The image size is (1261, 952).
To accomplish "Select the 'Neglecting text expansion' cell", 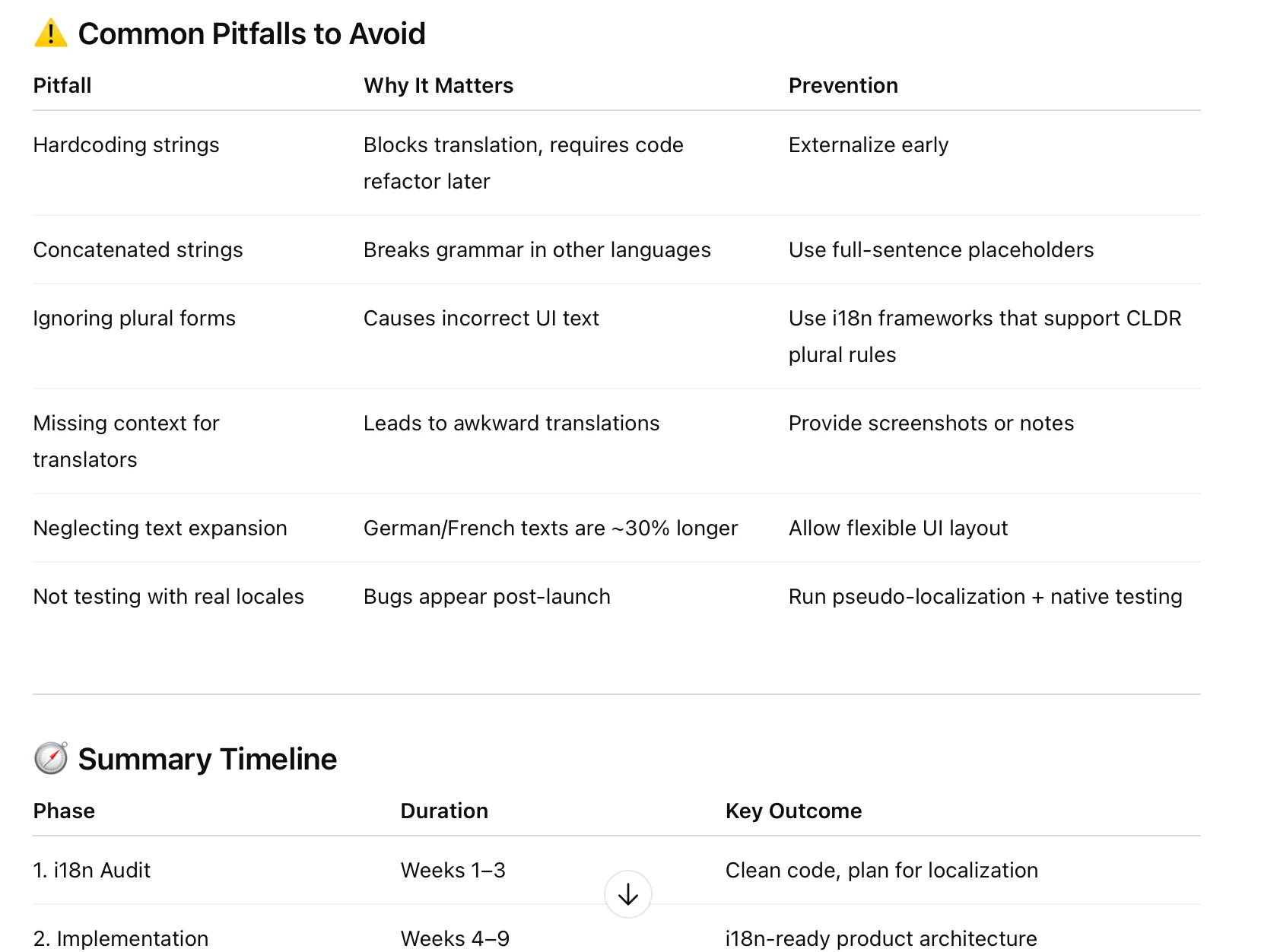I will point(160,528).
